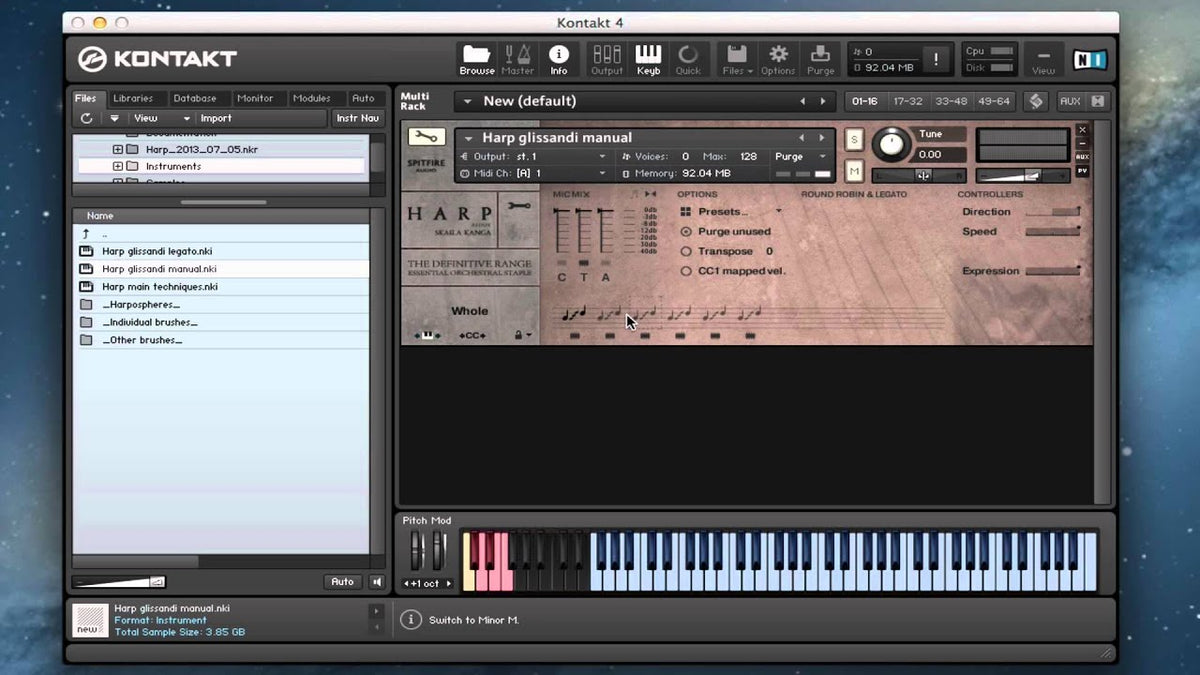The height and width of the screenshot is (675, 1200).
Task: Open the Midi Ch channel dropdown
Action: [x=560, y=173]
